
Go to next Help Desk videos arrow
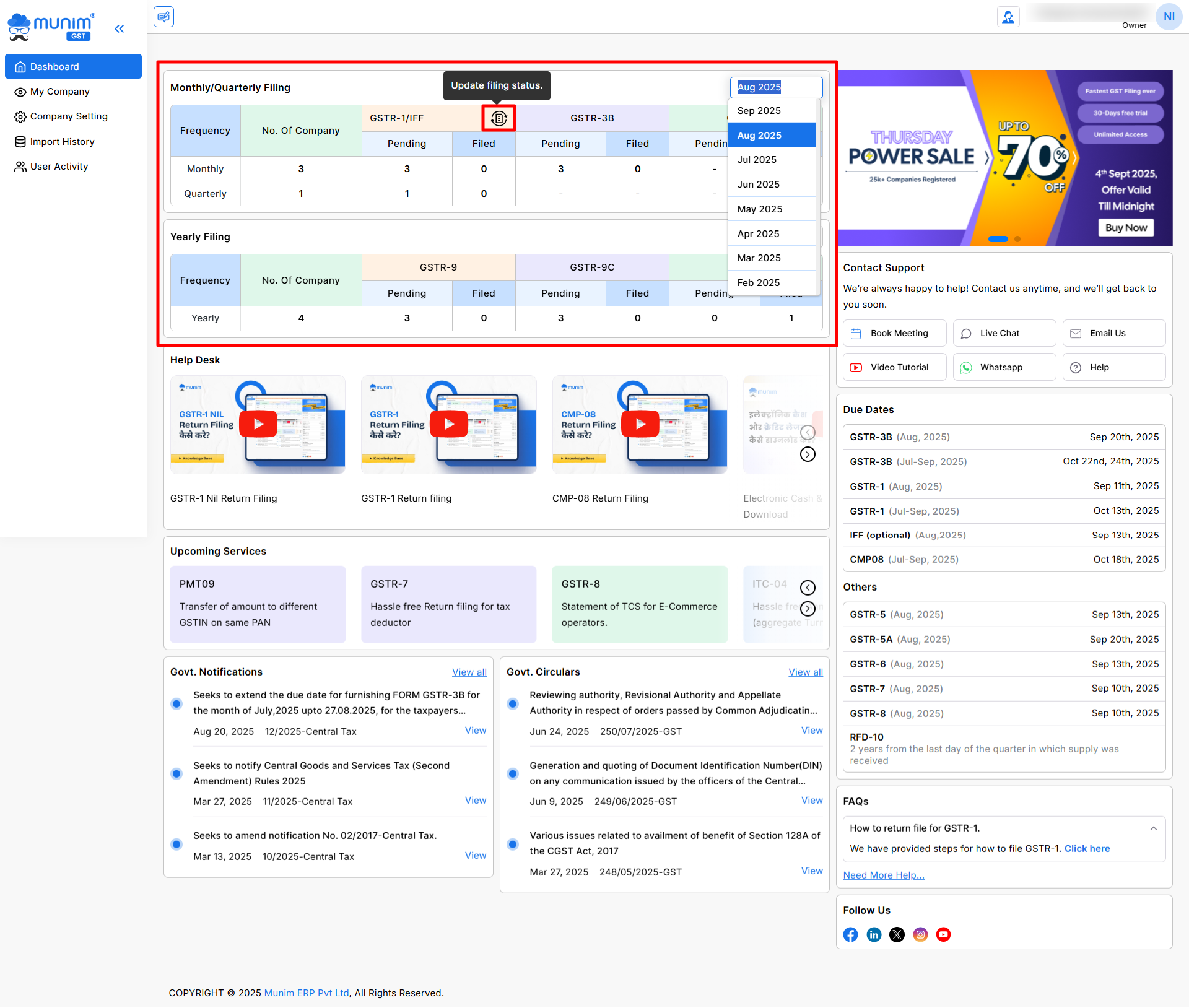tap(808, 454)
